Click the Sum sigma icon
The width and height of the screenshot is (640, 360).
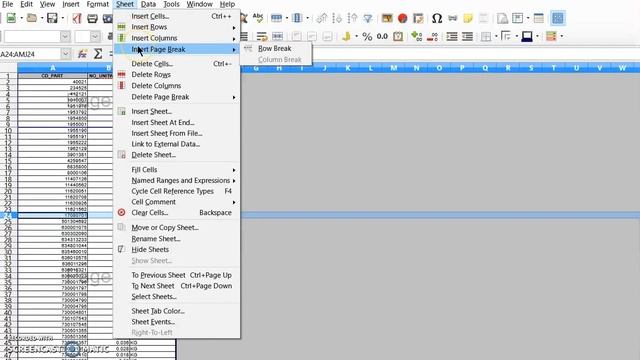click(98, 54)
